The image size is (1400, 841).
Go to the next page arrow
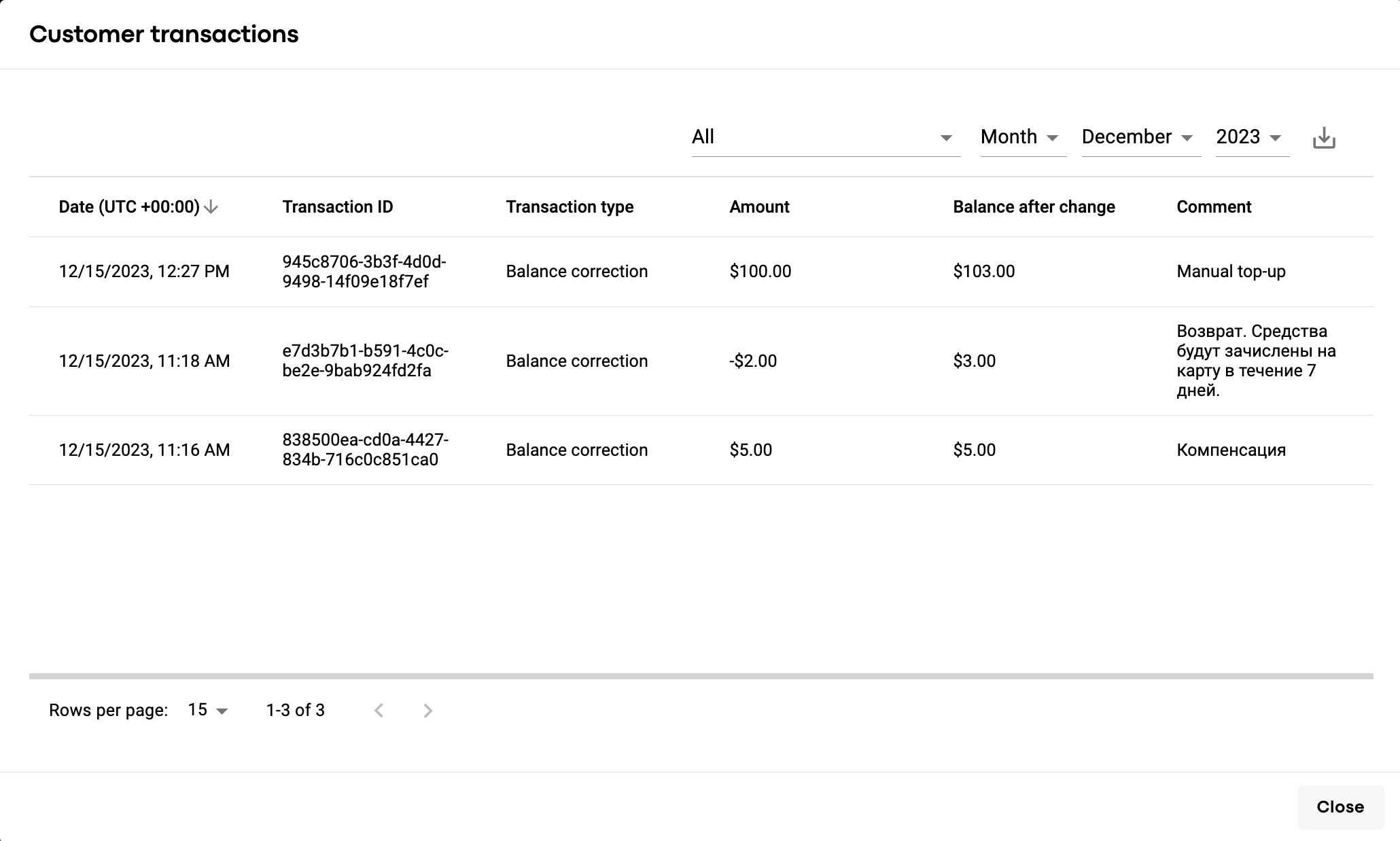tap(427, 711)
